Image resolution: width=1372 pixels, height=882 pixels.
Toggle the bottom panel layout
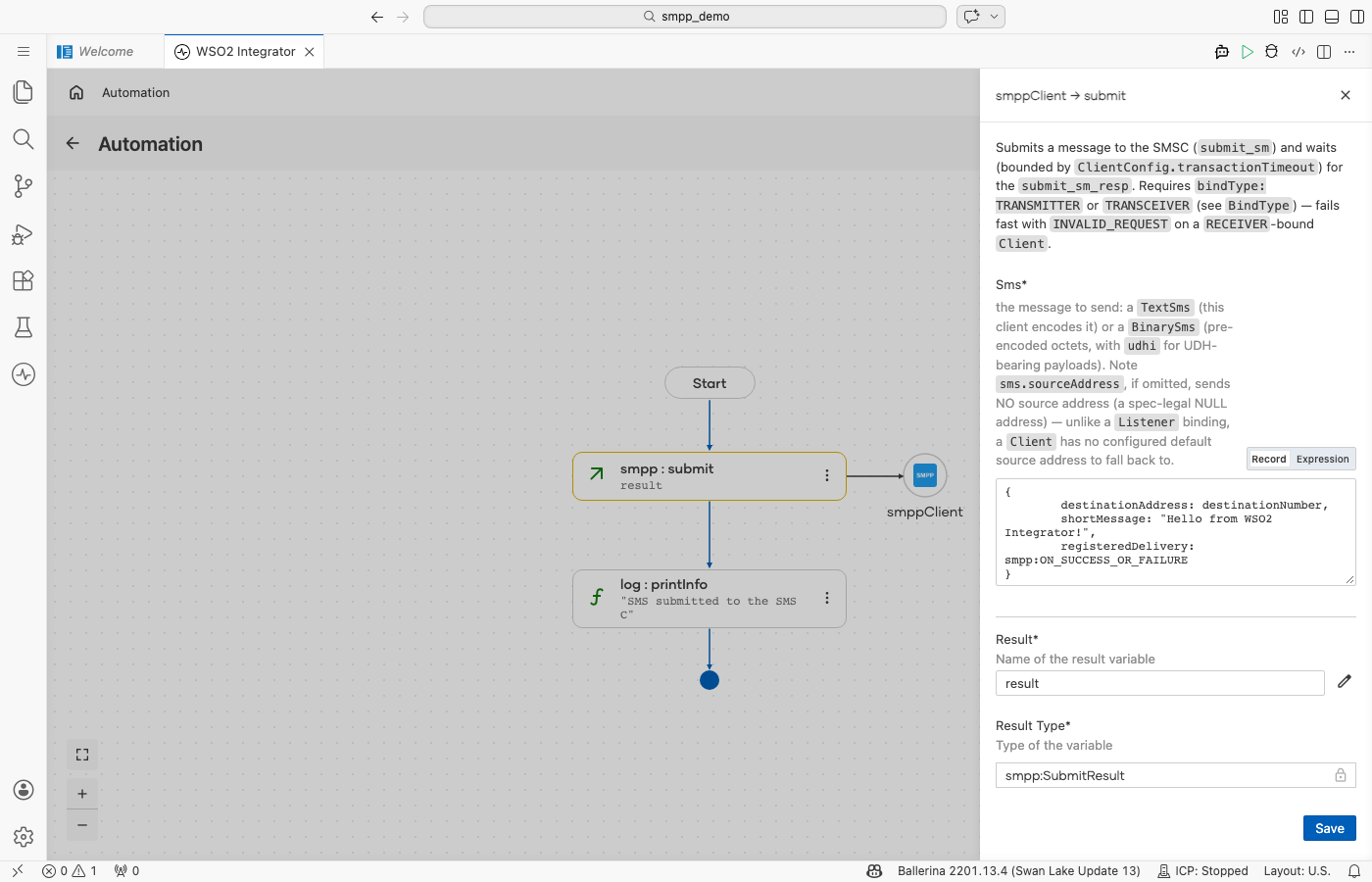click(1332, 17)
